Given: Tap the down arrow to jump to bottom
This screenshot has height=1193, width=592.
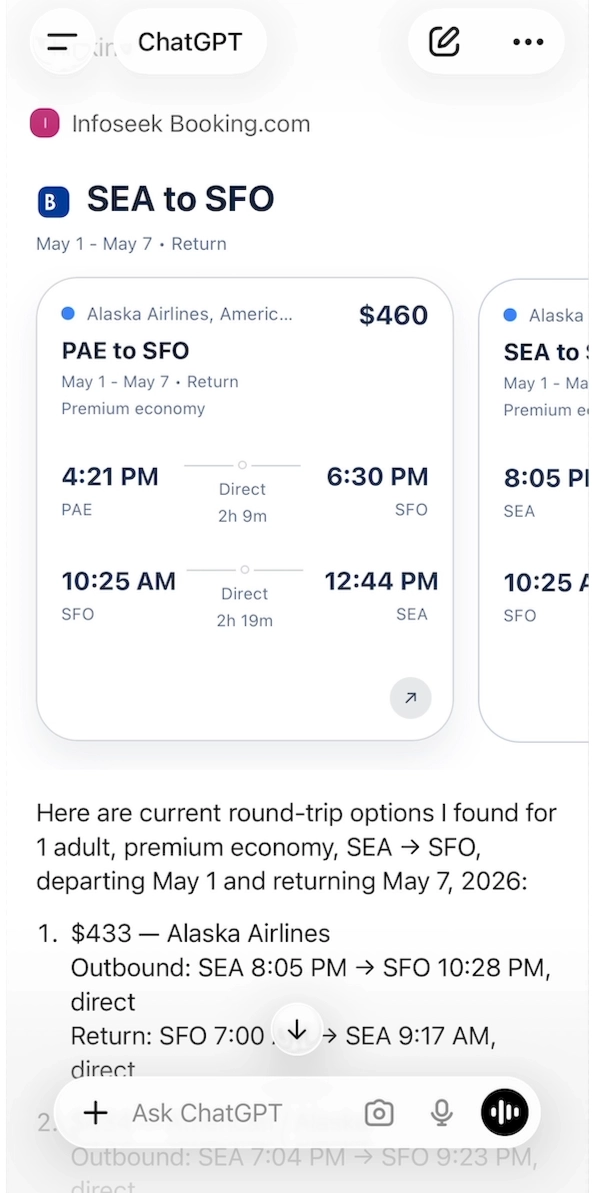Looking at the screenshot, I should click(296, 1029).
